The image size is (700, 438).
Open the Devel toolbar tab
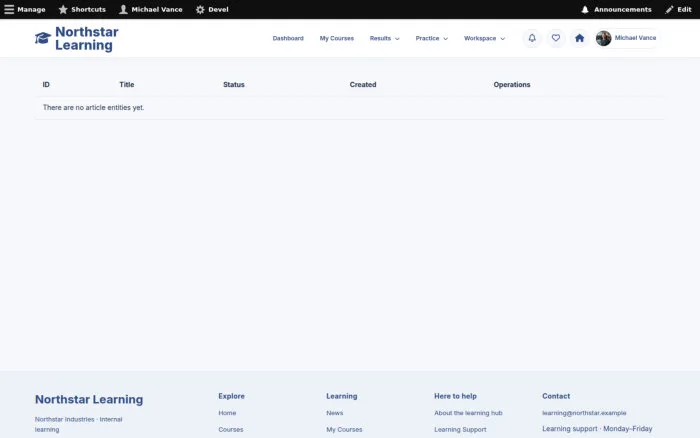pyautogui.click(x=212, y=9)
